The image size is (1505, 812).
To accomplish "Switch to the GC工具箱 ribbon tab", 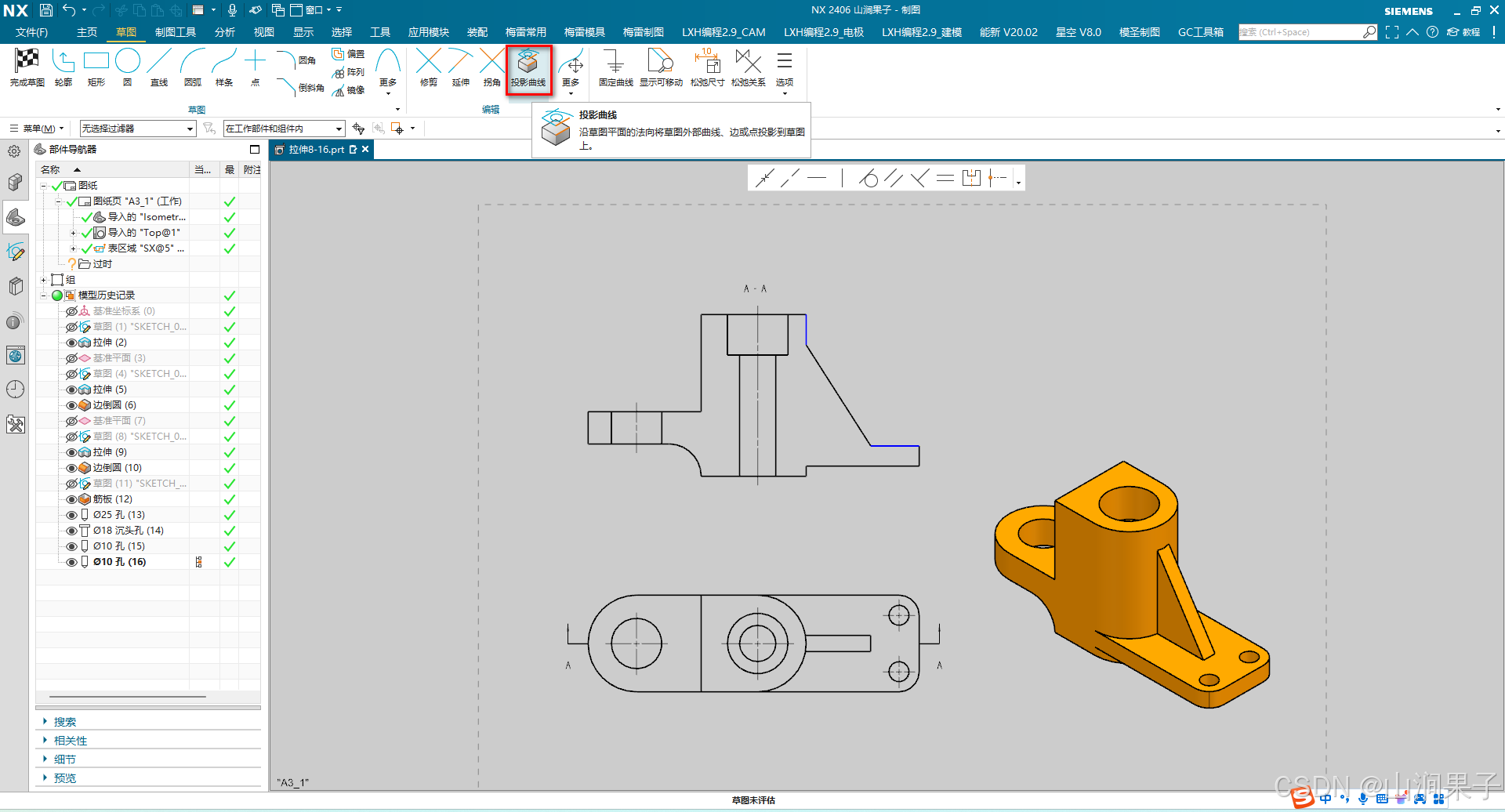I will point(1201,32).
